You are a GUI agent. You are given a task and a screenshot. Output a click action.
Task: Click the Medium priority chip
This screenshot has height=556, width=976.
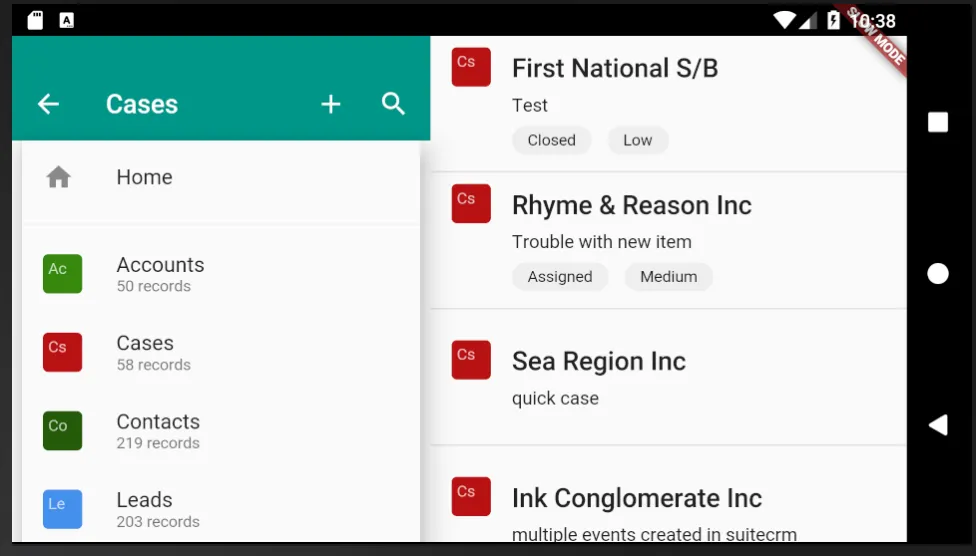pyautogui.click(x=669, y=276)
